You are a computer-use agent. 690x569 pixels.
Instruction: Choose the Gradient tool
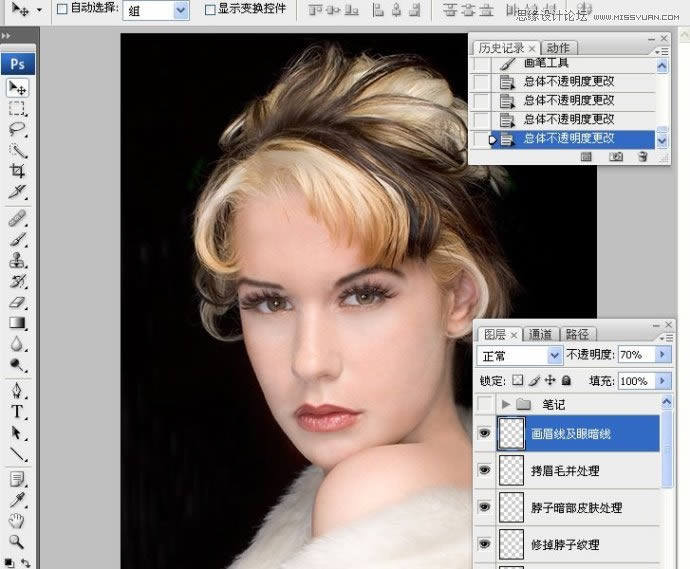click(18, 323)
